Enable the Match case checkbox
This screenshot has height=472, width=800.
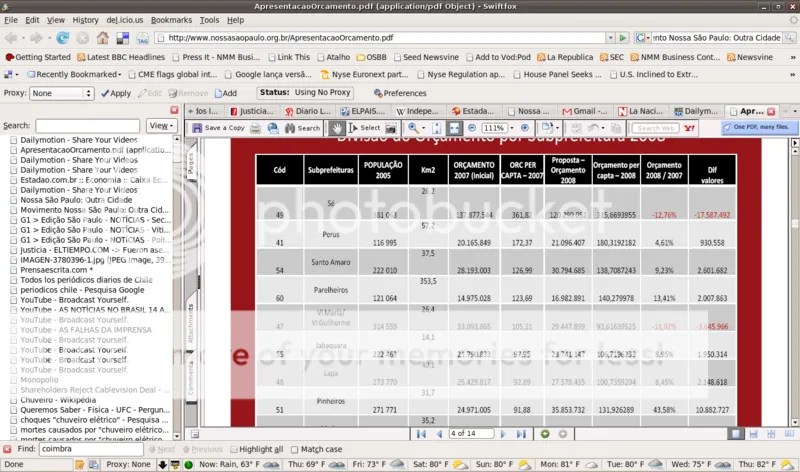(x=294, y=450)
